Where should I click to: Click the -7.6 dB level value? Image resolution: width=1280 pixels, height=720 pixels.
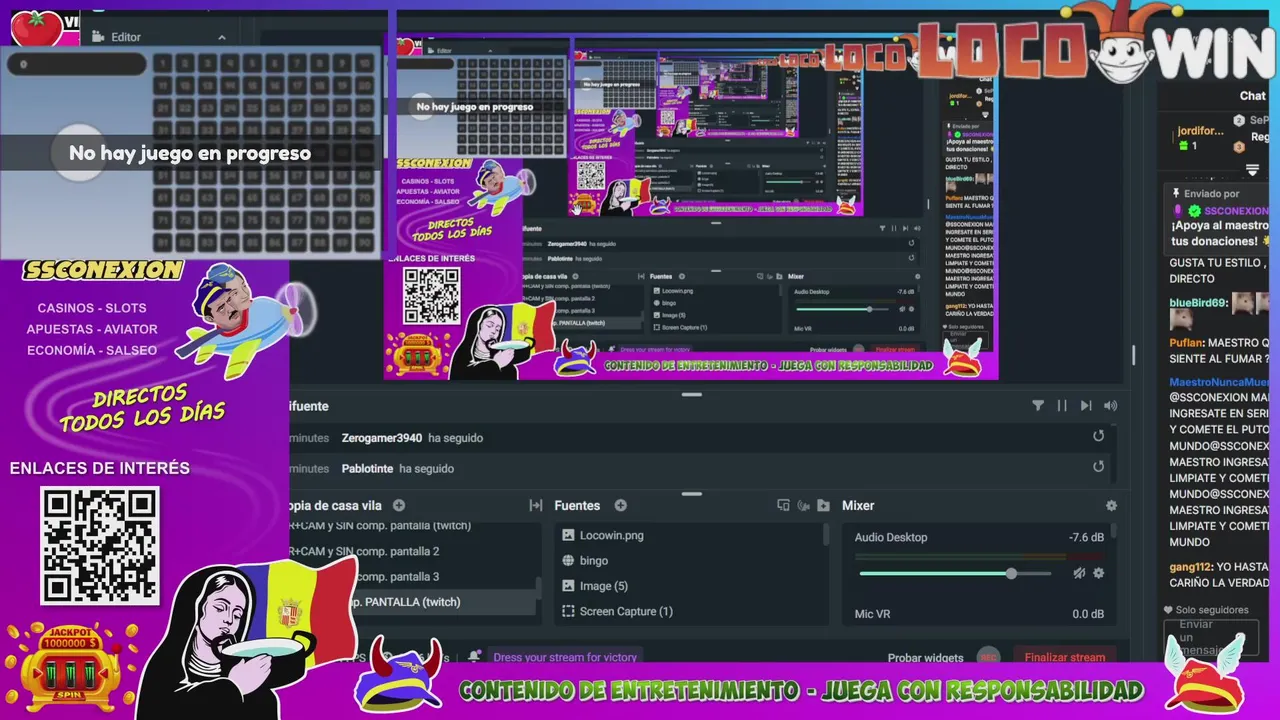click(1086, 537)
